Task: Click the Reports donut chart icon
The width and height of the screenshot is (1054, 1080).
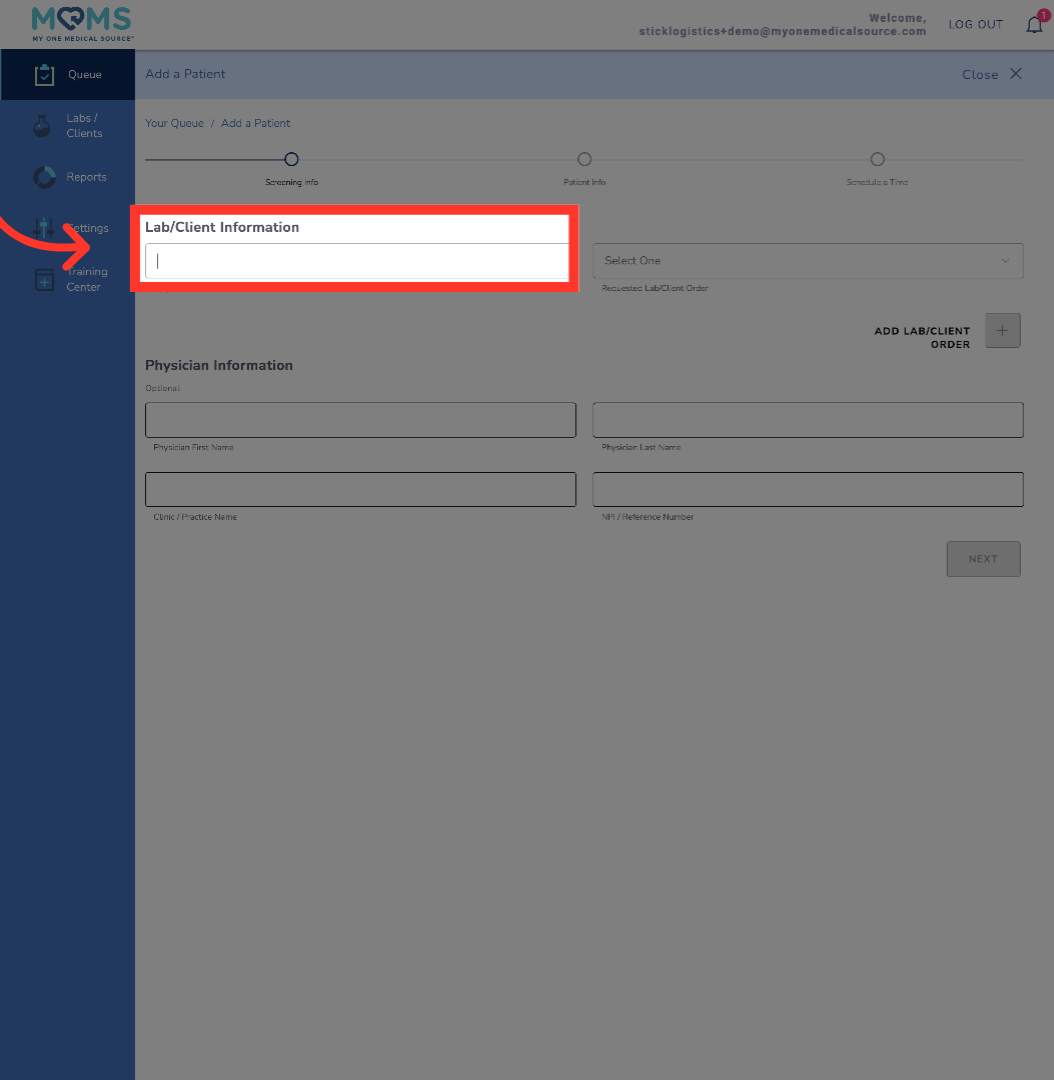Action: (x=44, y=177)
